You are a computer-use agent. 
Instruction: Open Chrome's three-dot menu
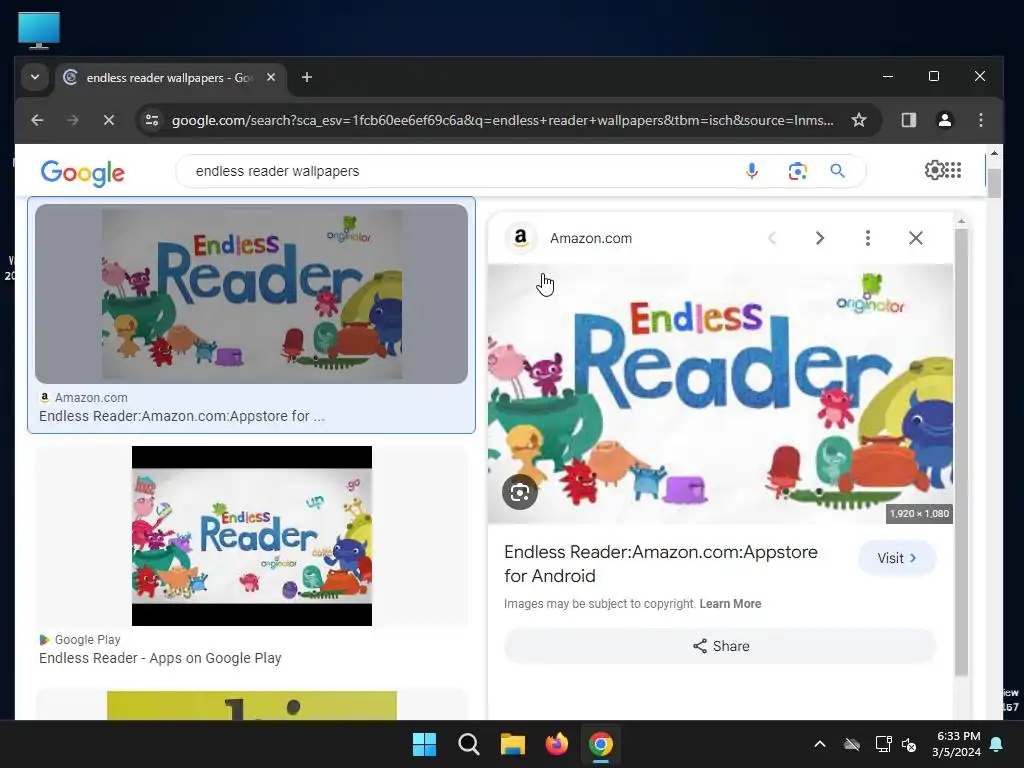[980, 120]
